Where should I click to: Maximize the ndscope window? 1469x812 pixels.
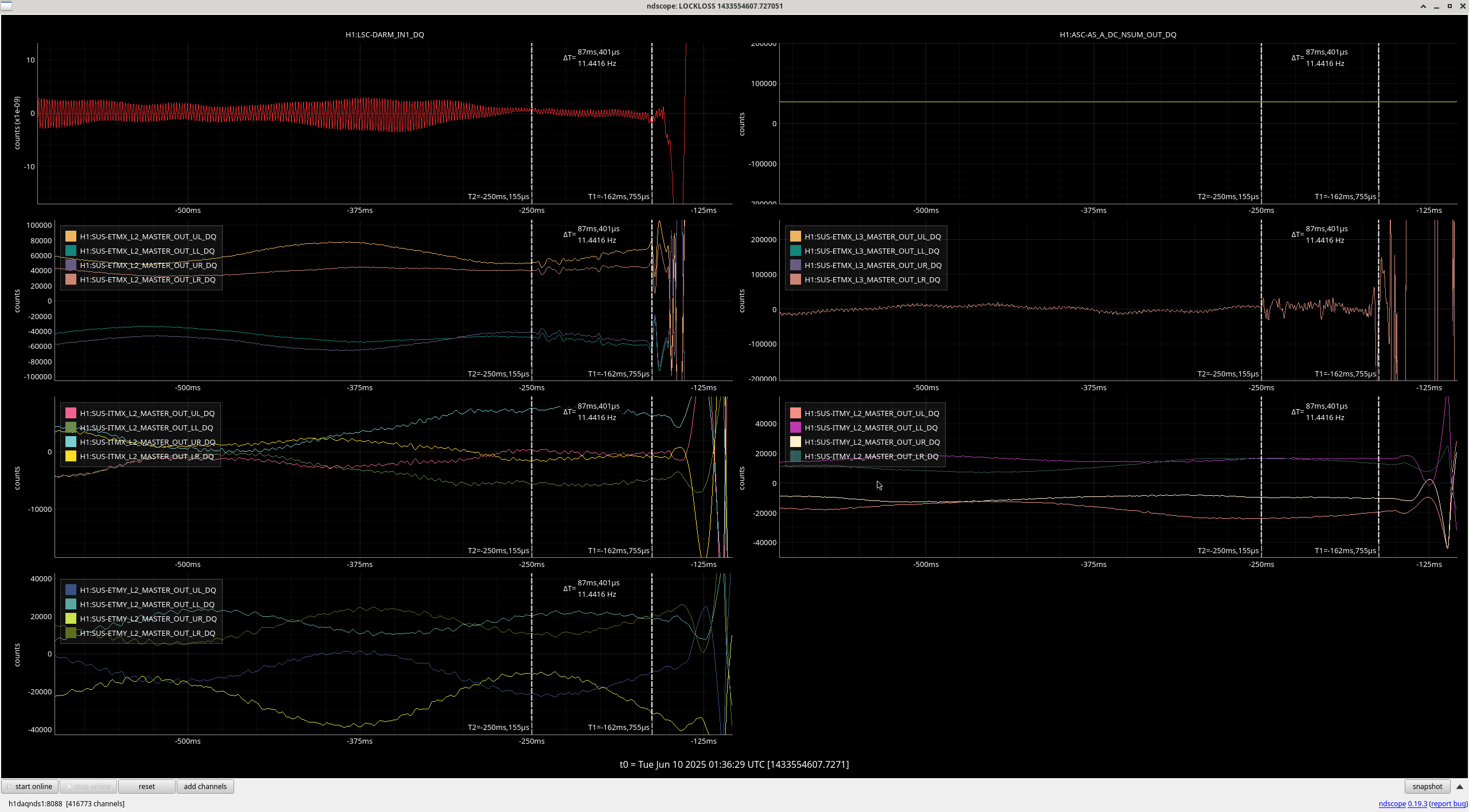pyautogui.click(x=1449, y=6)
